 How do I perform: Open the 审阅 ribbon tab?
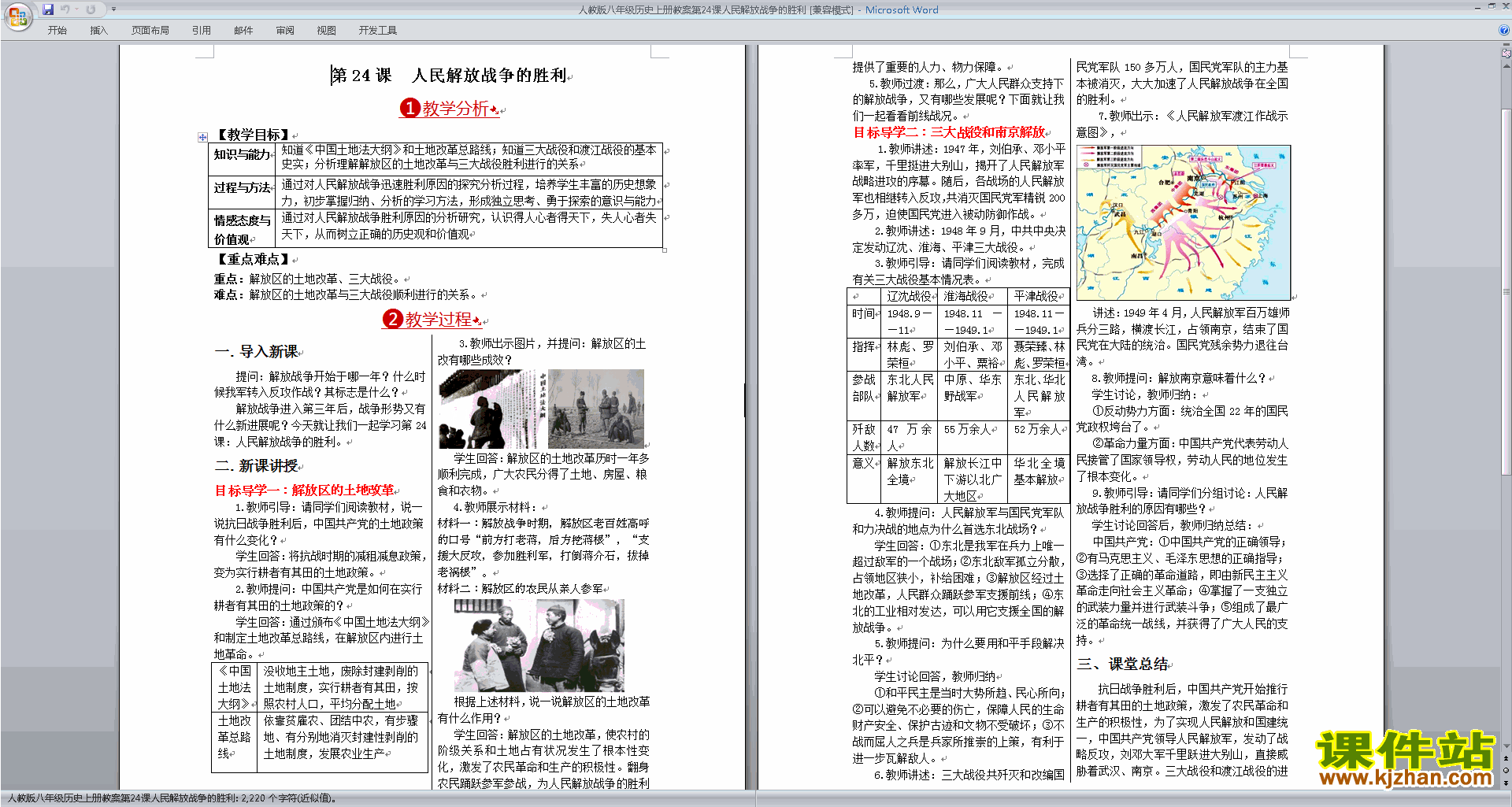click(x=285, y=30)
